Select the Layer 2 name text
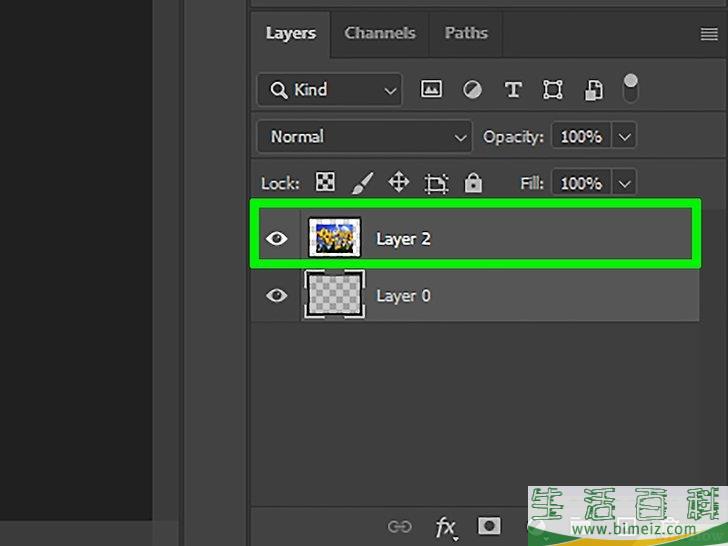728x546 pixels. pos(403,240)
